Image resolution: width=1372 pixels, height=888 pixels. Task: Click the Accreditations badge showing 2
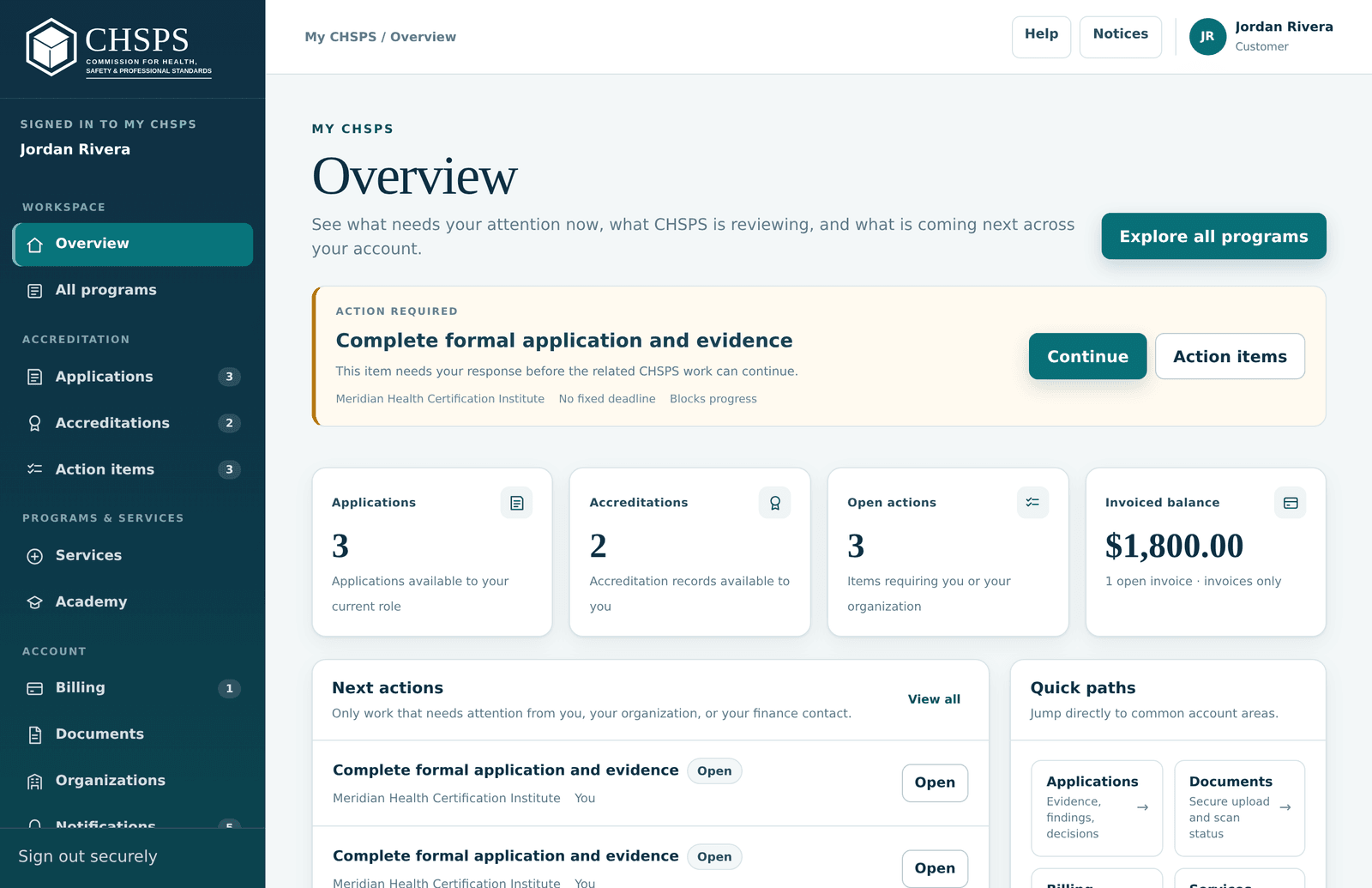pos(229,423)
